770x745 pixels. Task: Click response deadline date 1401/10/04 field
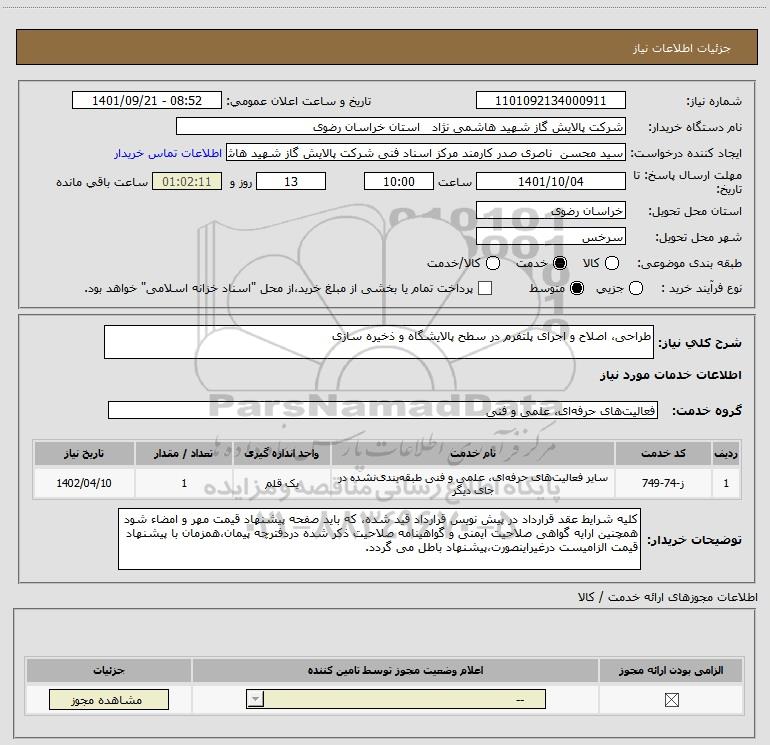click(550, 181)
